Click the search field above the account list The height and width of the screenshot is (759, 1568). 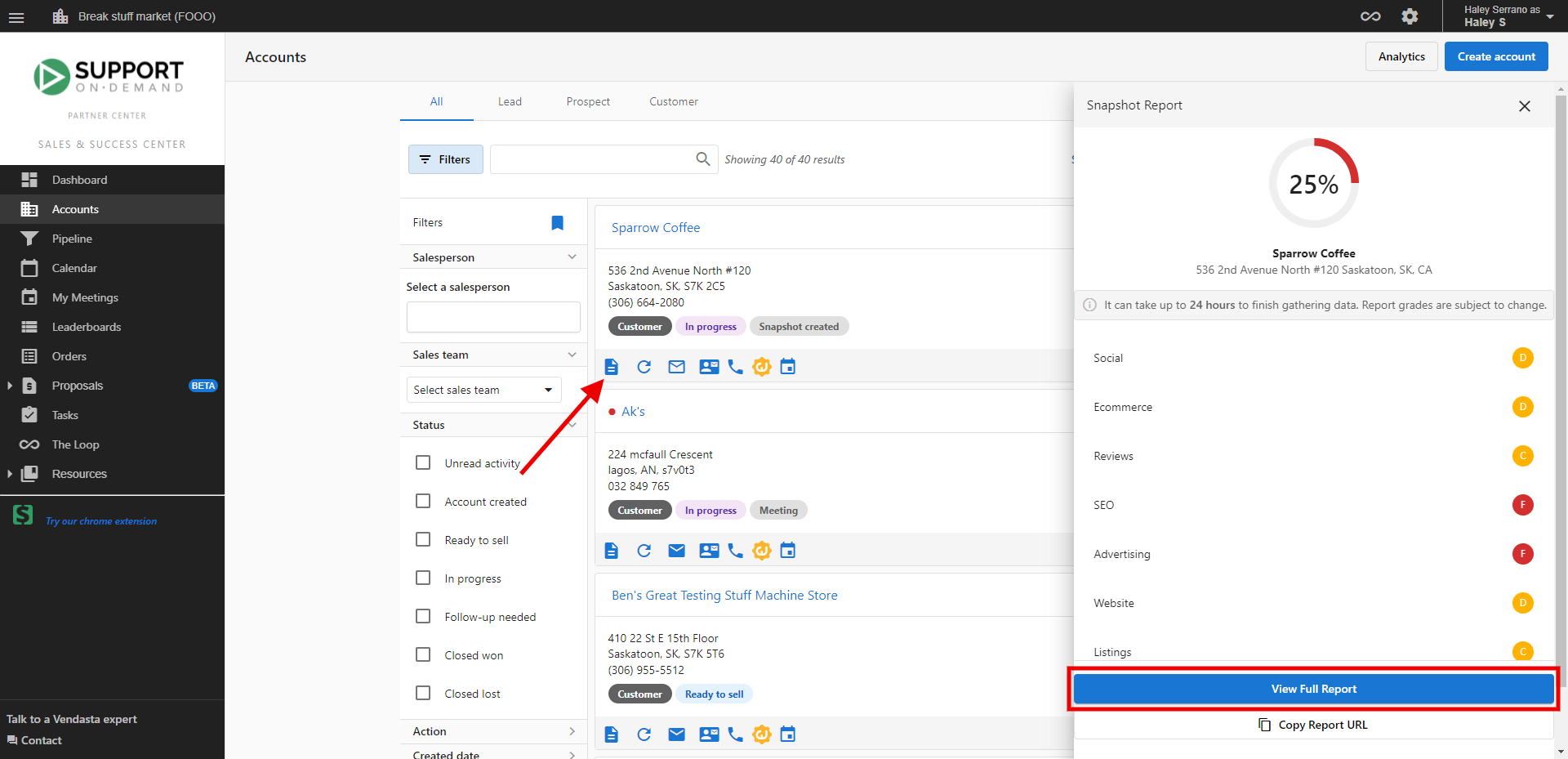(604, 158)
